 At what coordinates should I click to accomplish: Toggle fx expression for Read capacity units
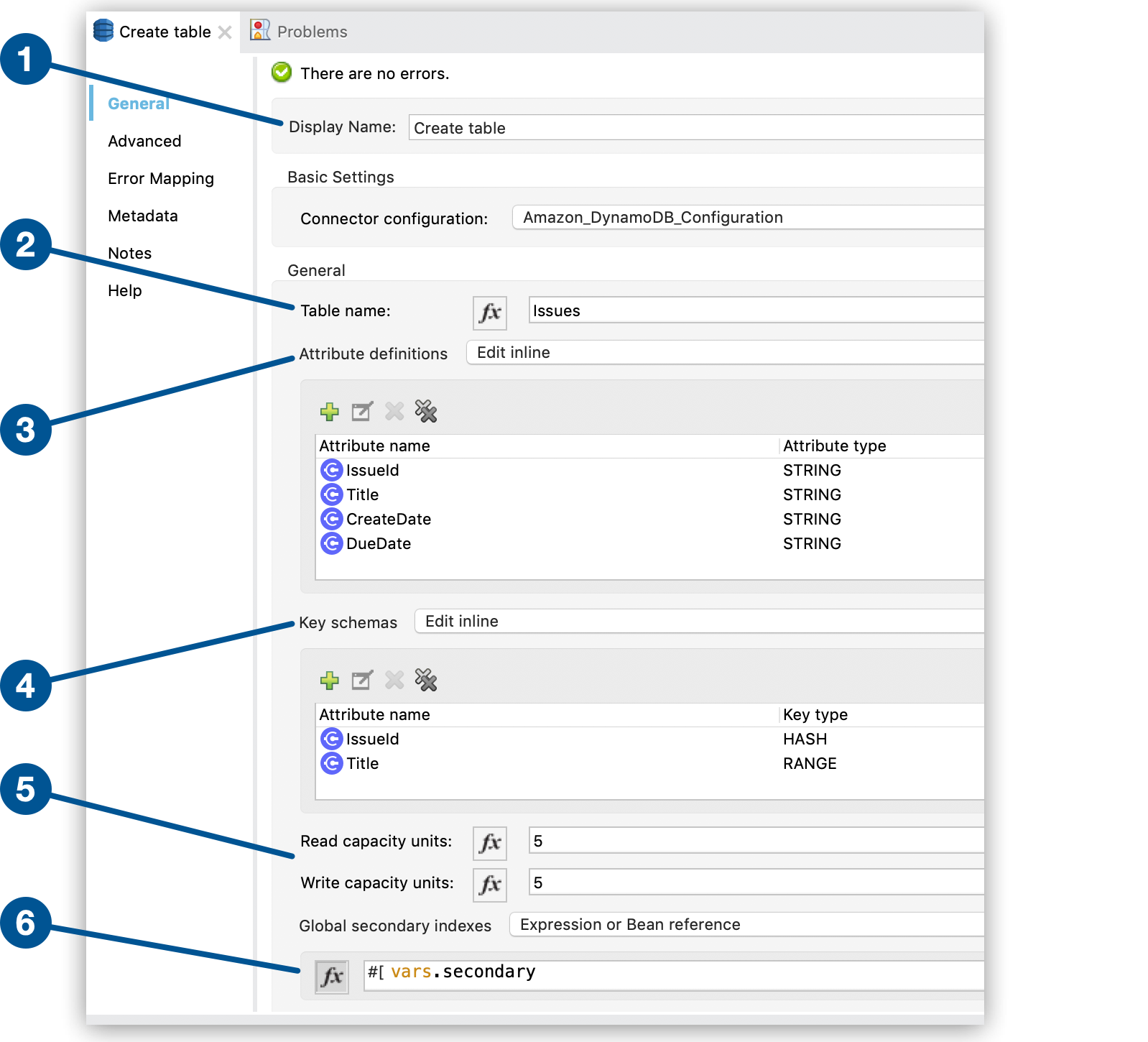click(489, 843)
